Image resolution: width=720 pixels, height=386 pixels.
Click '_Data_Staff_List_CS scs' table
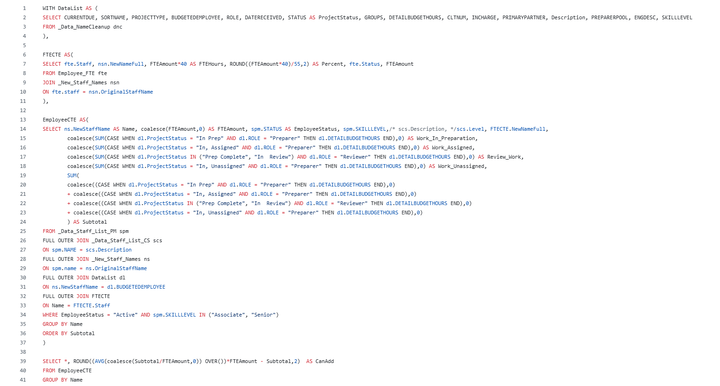(x=127, y=240)
